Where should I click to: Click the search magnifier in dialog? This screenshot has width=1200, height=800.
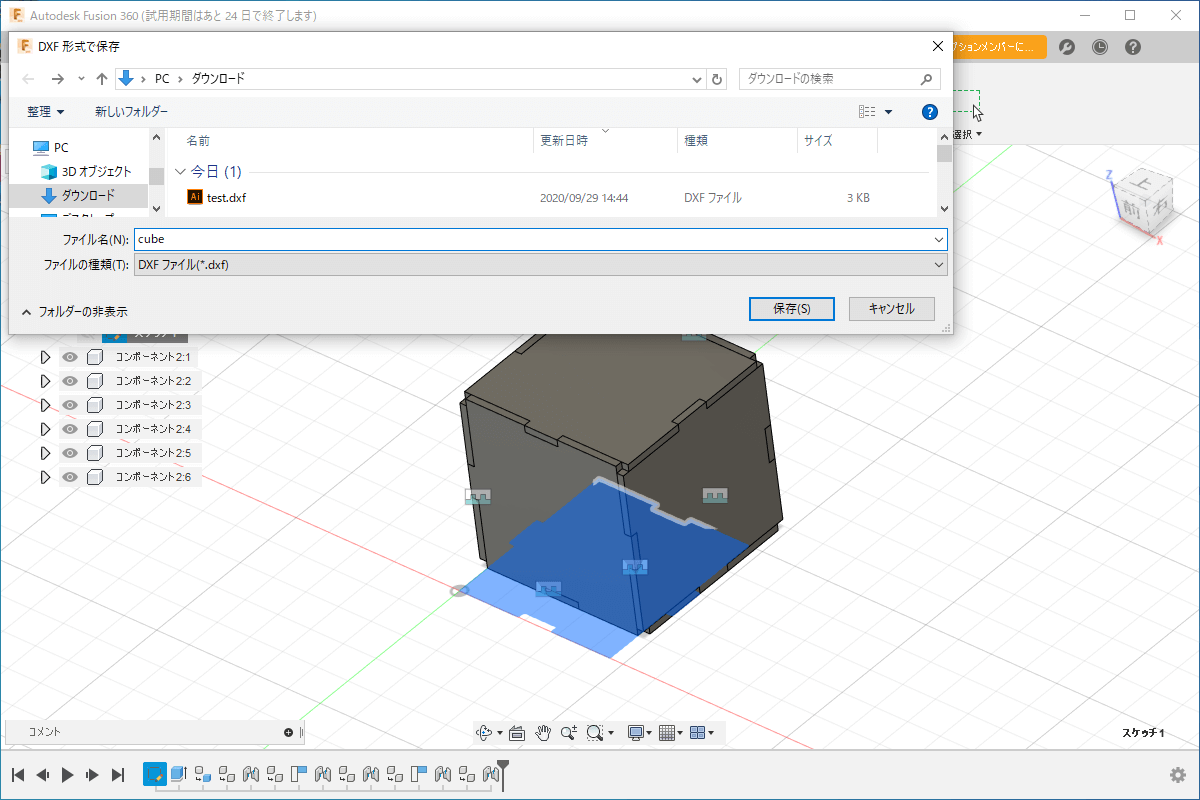[925, 78]
